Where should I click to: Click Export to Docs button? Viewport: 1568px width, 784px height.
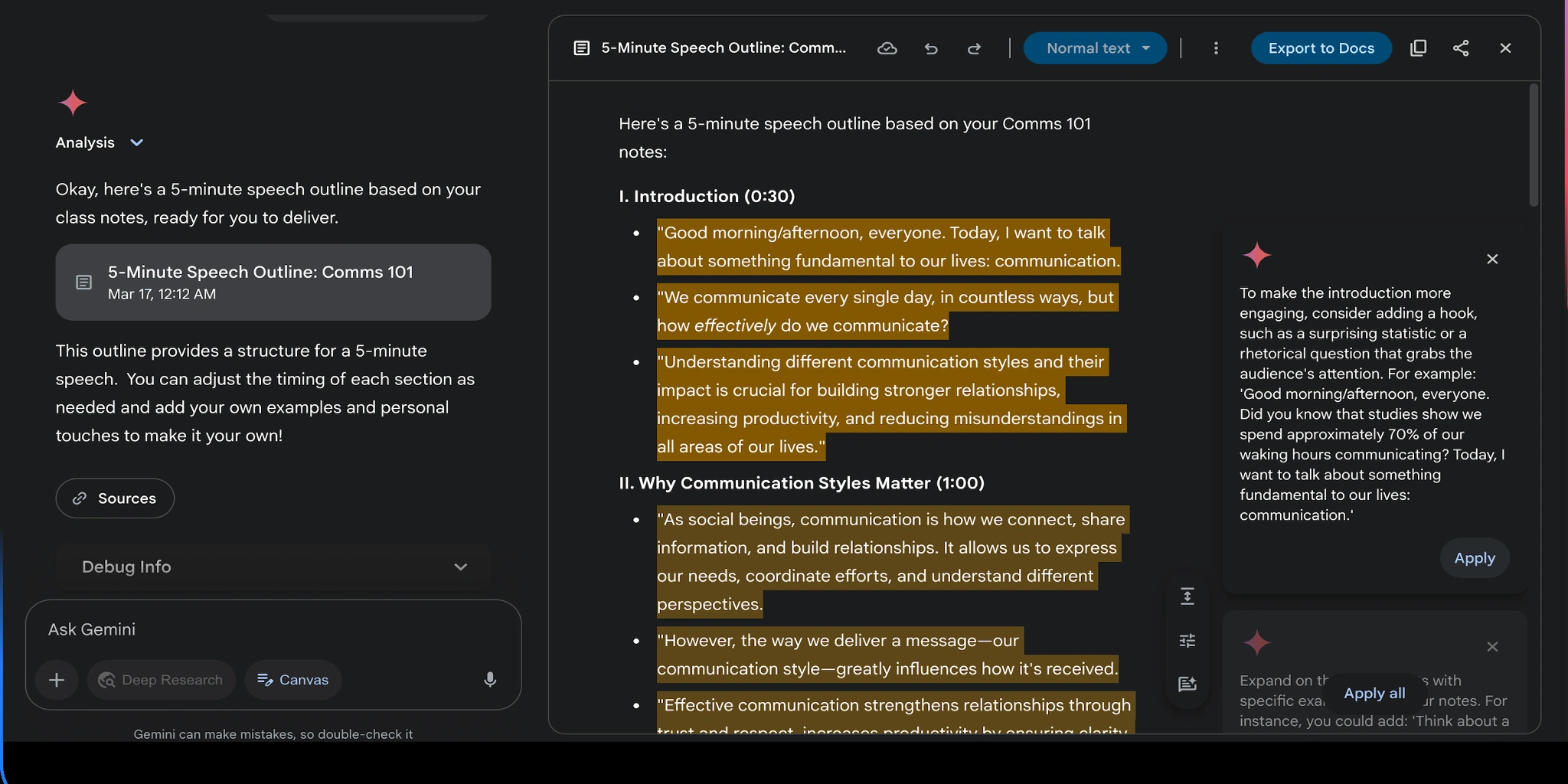point(1321,48)
